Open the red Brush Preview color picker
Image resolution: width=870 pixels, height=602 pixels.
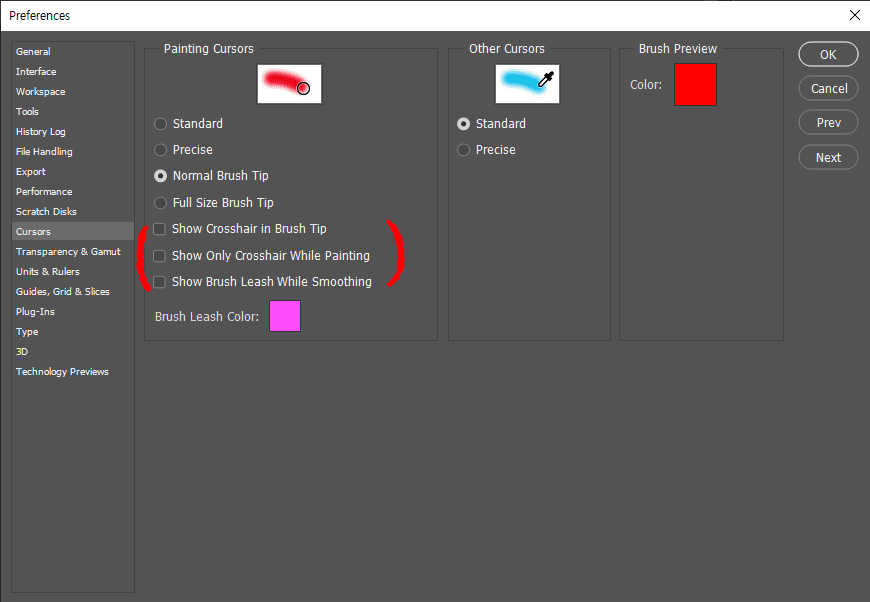click(x=695, y=85)
